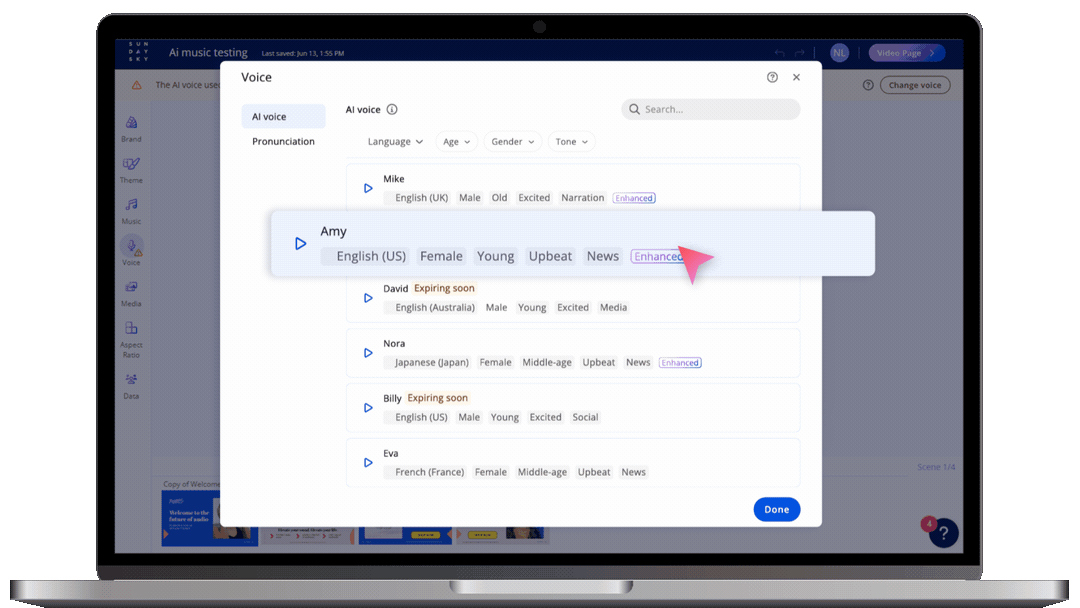Open the Age filter dropdown
The width and height of the screenshot is (1080, 608).
[x=456, y=142]
